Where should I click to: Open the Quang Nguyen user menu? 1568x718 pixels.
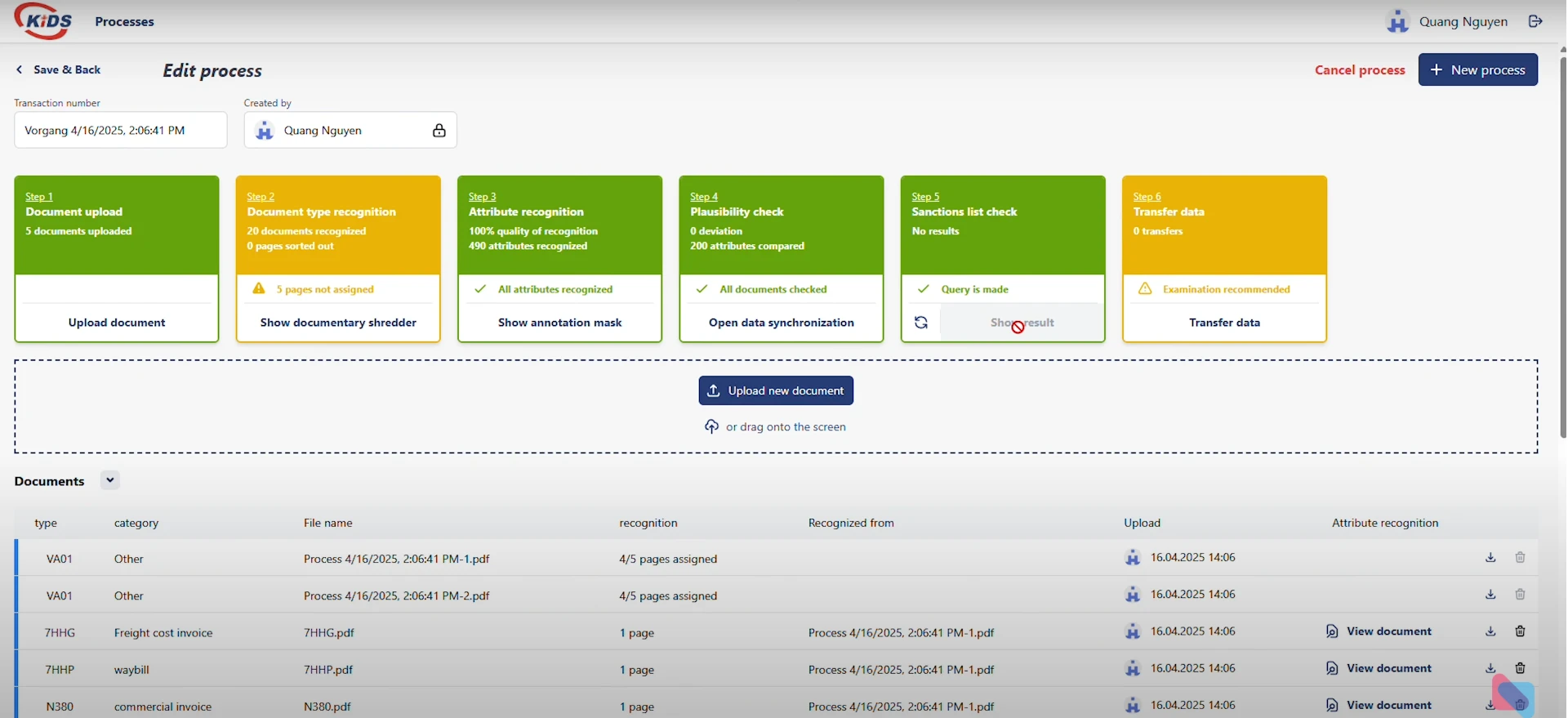1448,22
